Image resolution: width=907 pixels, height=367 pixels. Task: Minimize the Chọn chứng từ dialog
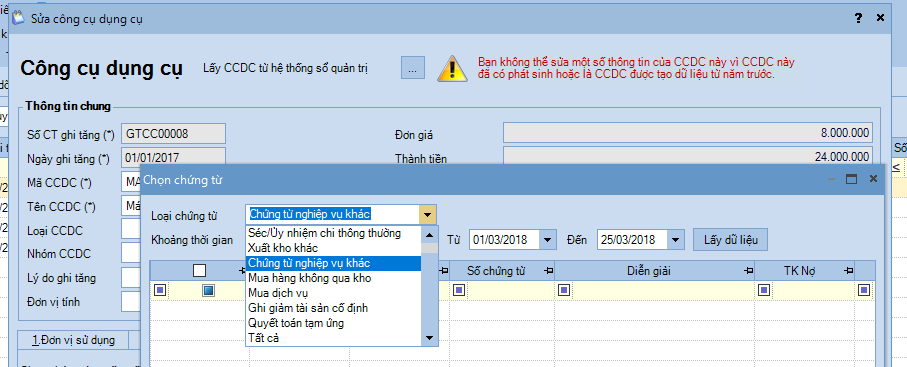coord(831,179)
